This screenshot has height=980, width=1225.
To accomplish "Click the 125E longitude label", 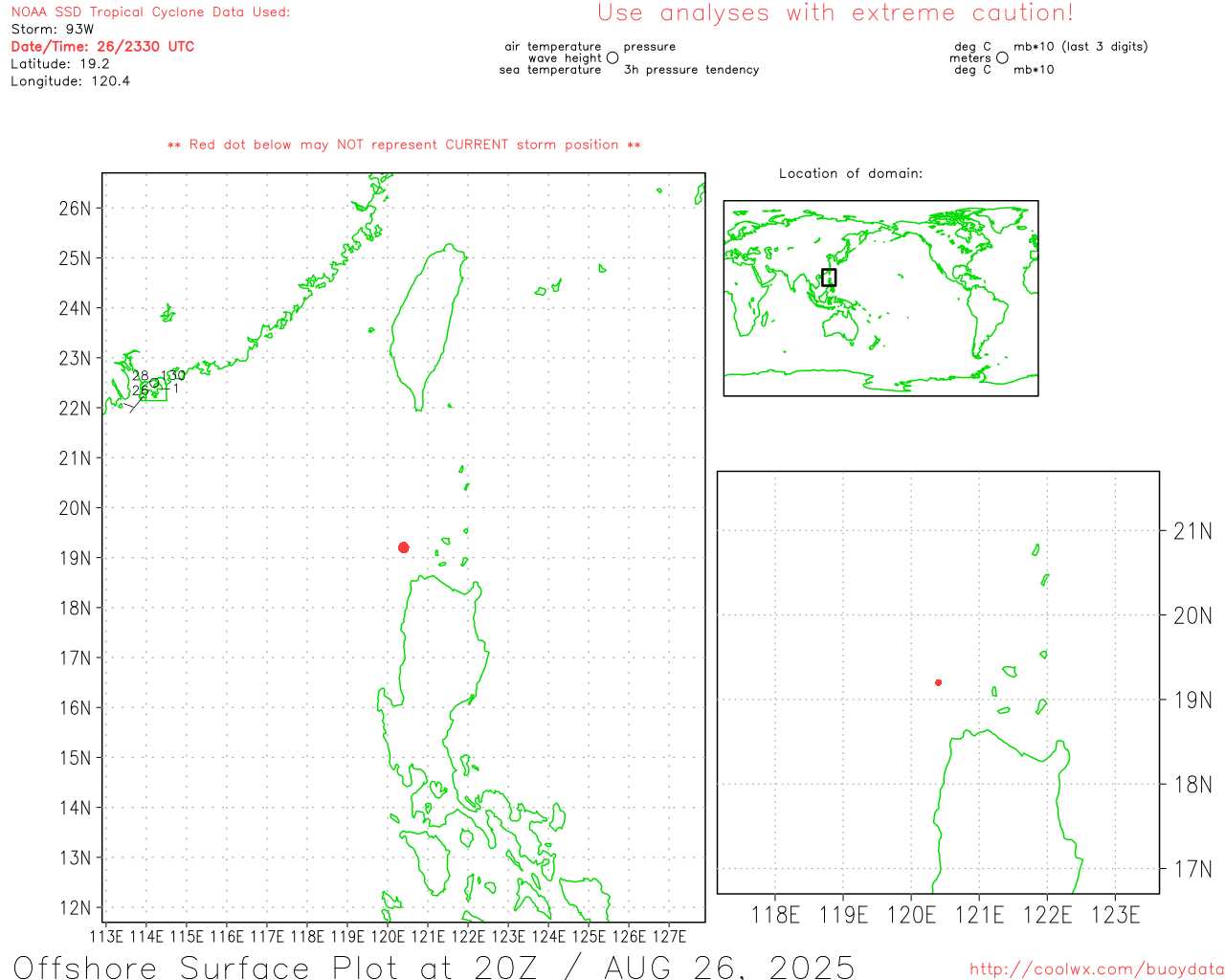I will point(589,937).
